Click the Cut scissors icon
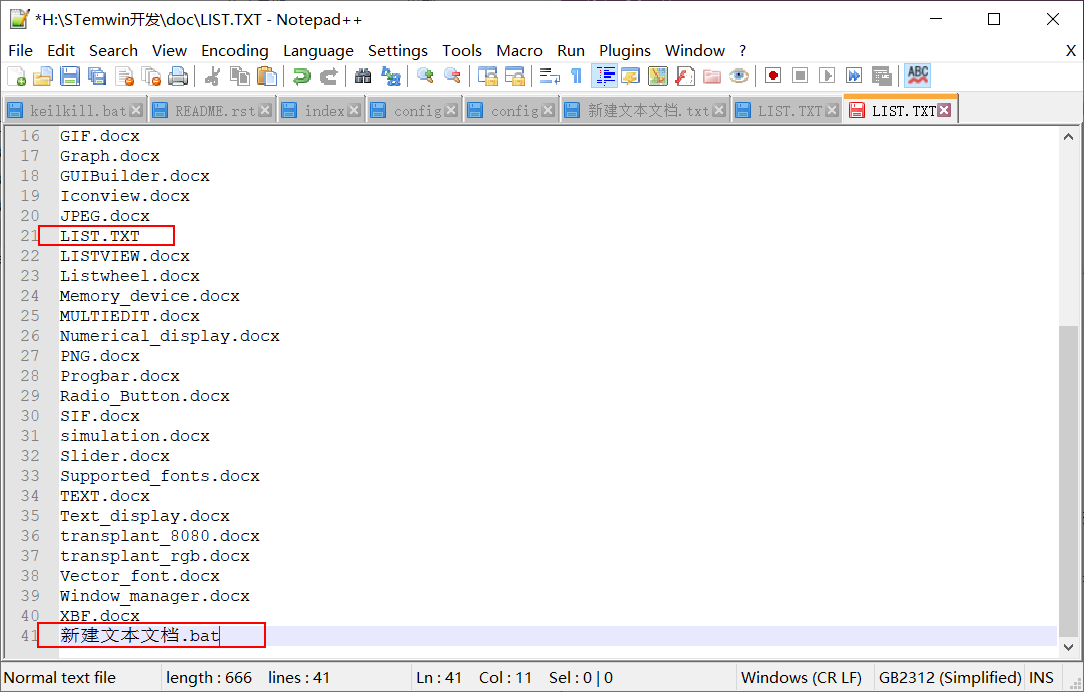 tap(212, 76)
